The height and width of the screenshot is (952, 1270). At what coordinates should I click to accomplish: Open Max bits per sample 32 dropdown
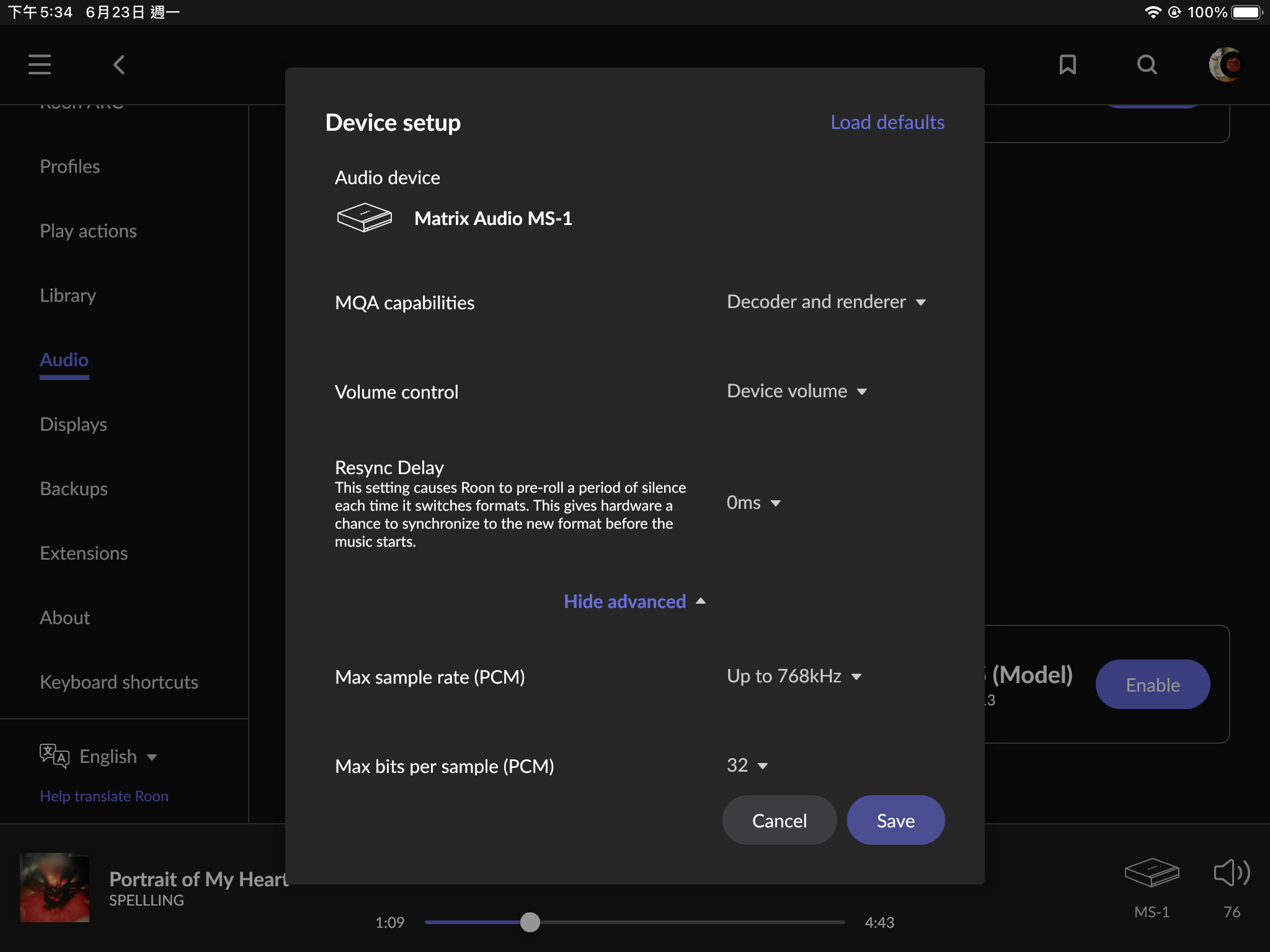coord(747,765)
